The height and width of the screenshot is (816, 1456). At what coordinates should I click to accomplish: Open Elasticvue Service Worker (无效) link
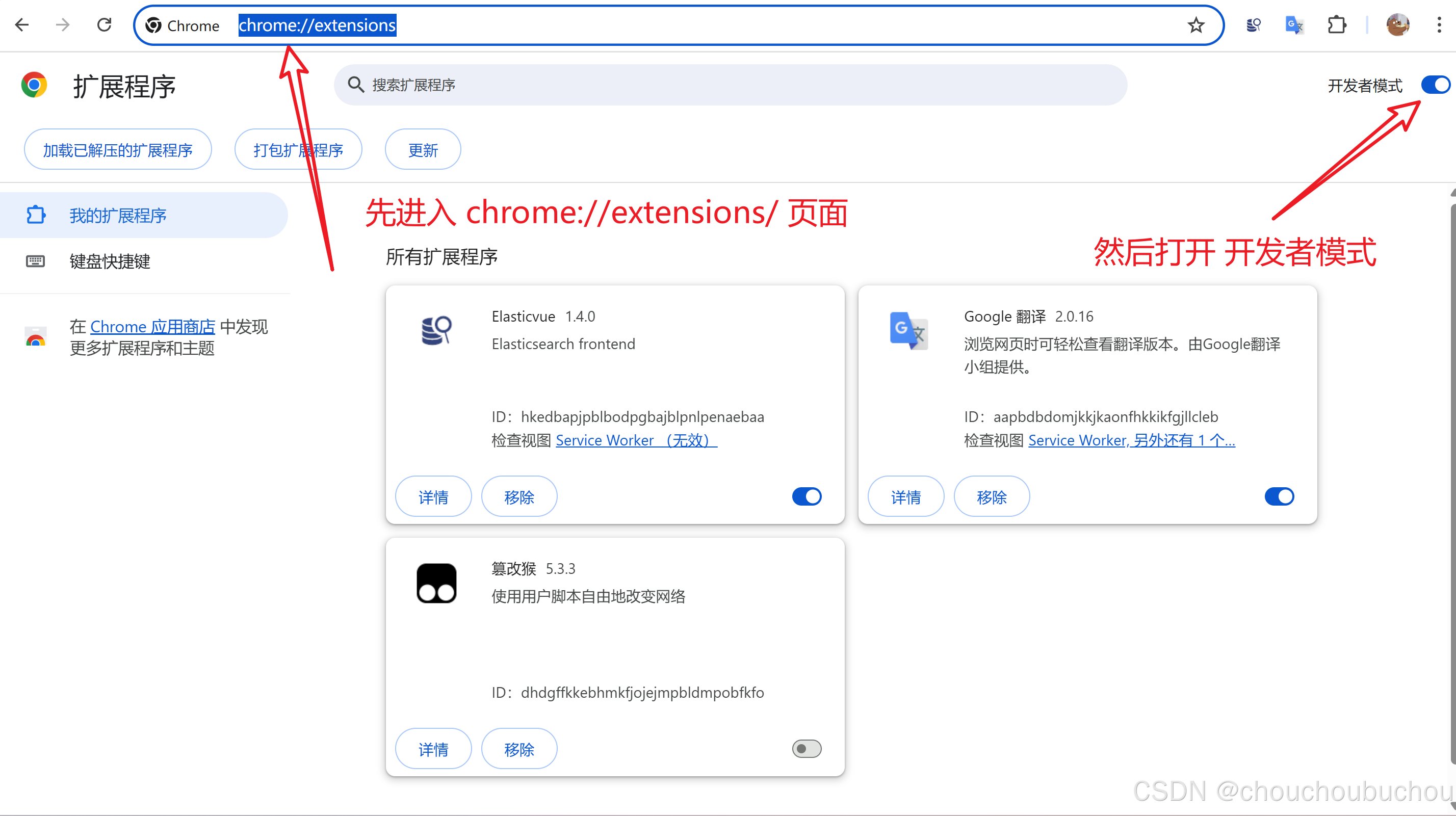pos(636,440)
